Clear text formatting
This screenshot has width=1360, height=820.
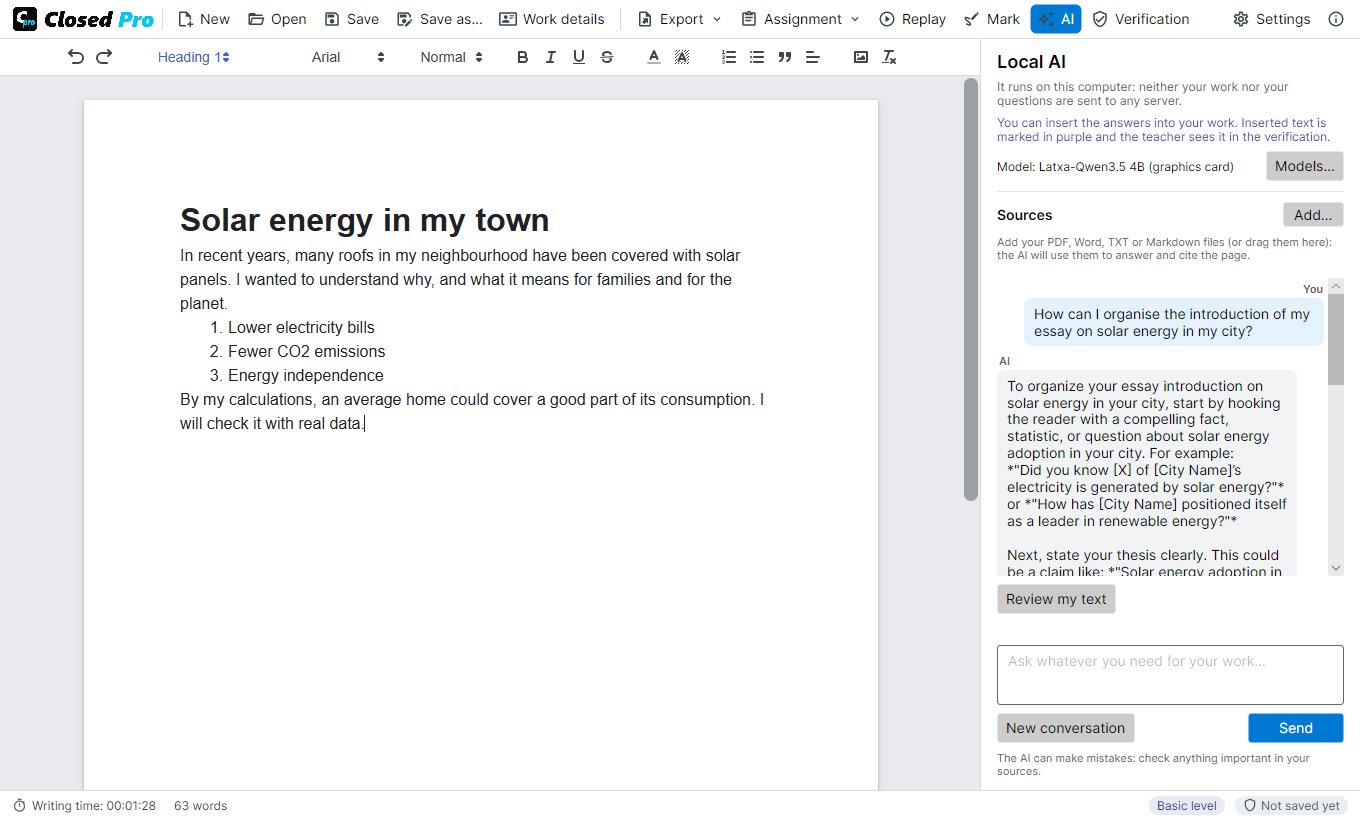coord(889,57)
